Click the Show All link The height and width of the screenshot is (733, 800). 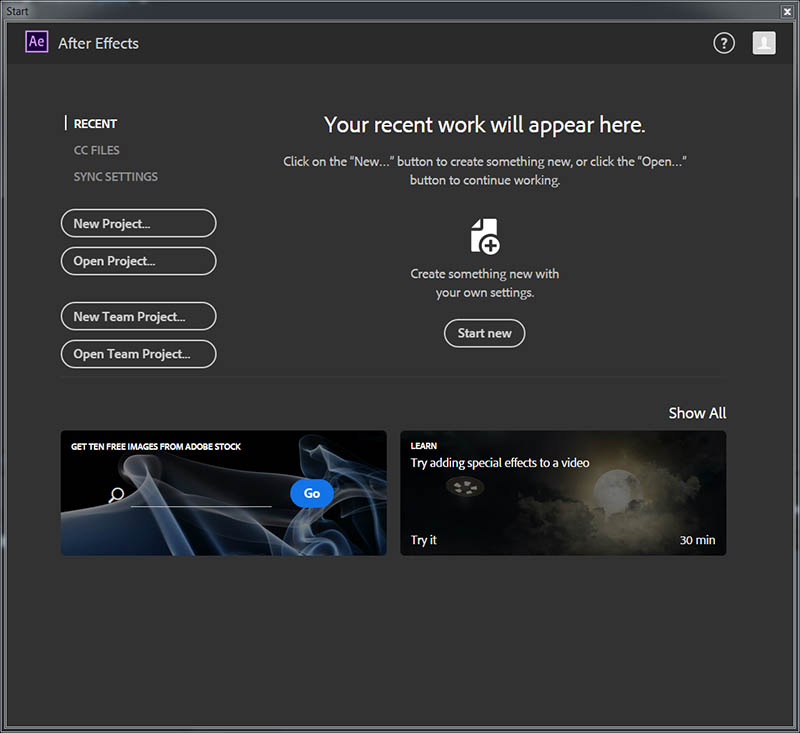point(697,413)
